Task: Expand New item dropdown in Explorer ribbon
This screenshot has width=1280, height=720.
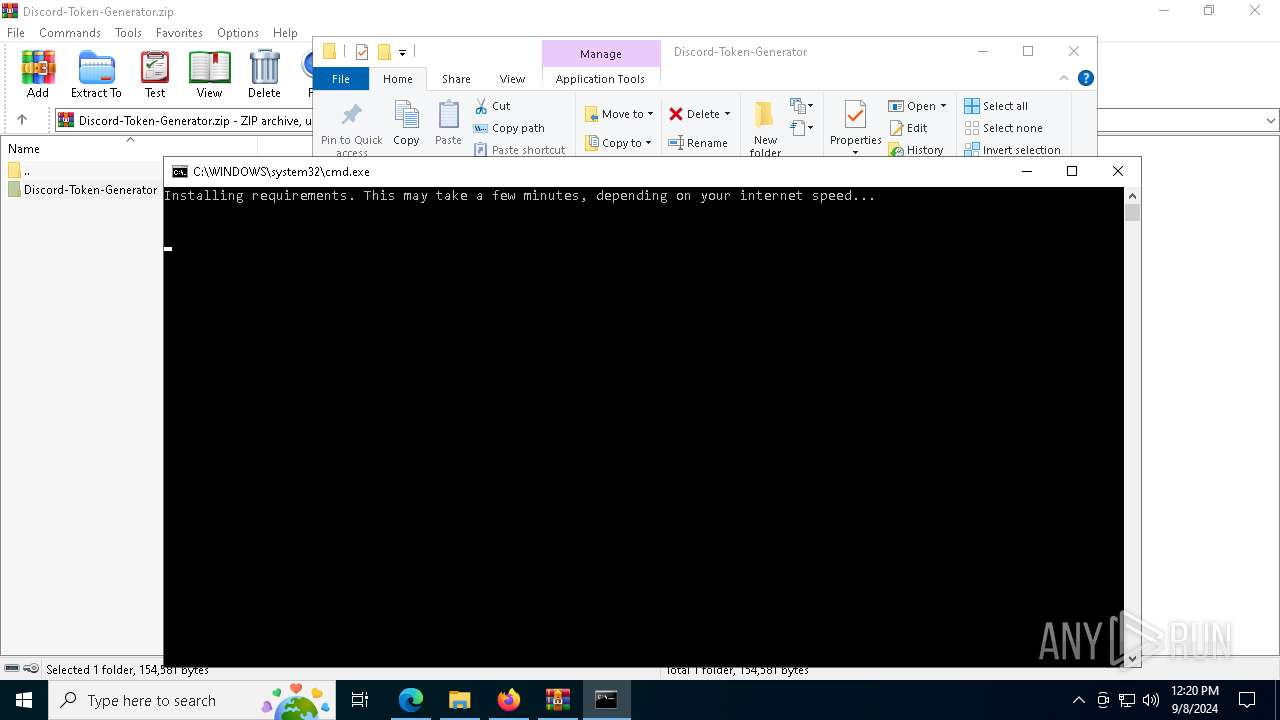Action: coord(801,106)
